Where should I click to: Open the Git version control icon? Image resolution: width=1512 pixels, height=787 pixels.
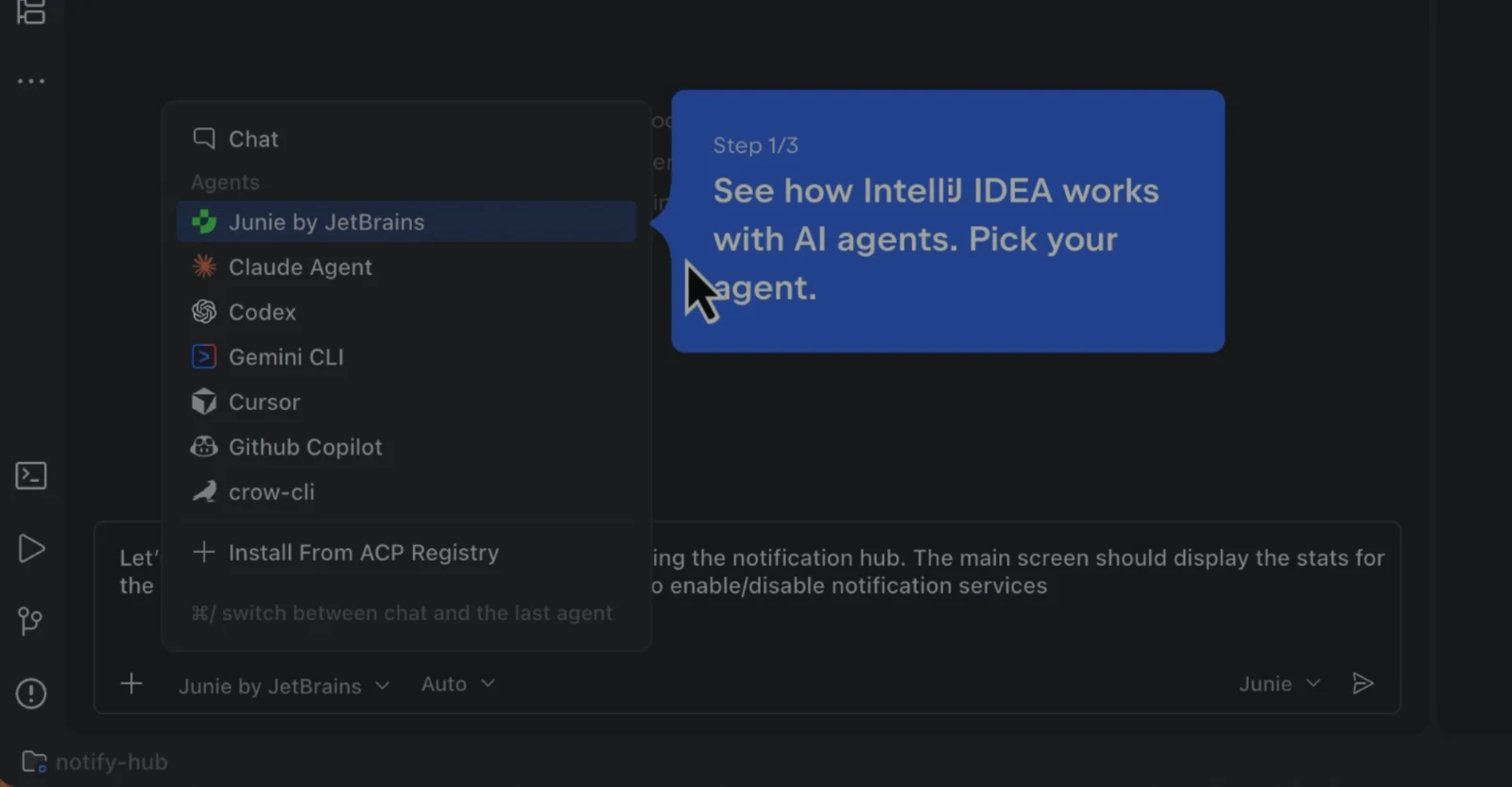(30, 621)
